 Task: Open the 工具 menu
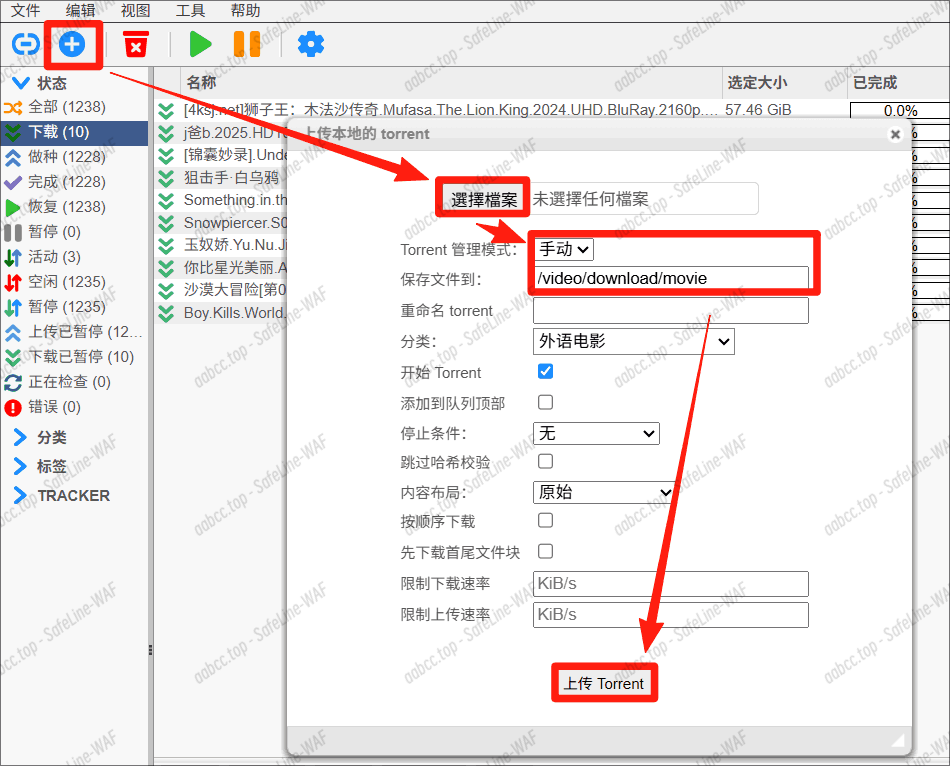[190, 10]
